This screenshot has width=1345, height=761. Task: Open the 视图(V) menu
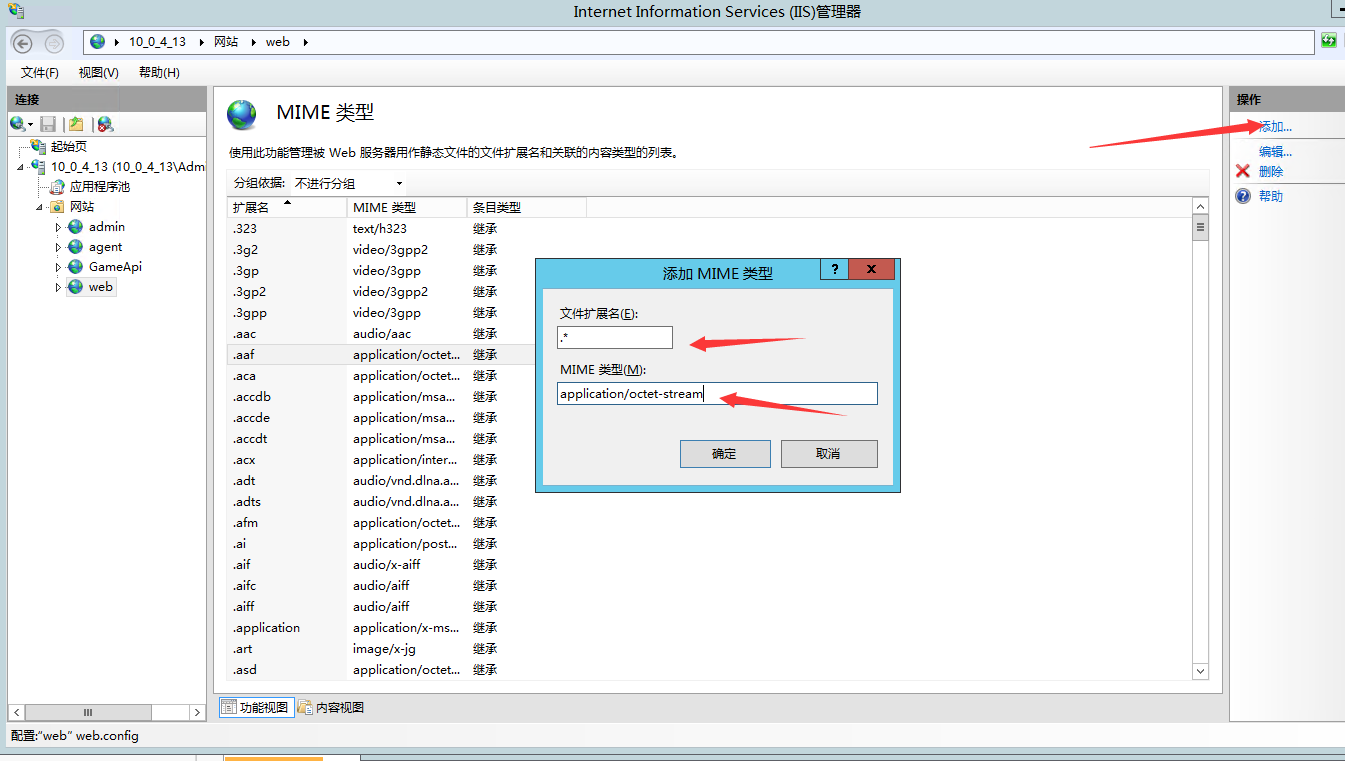click(98, 73)
